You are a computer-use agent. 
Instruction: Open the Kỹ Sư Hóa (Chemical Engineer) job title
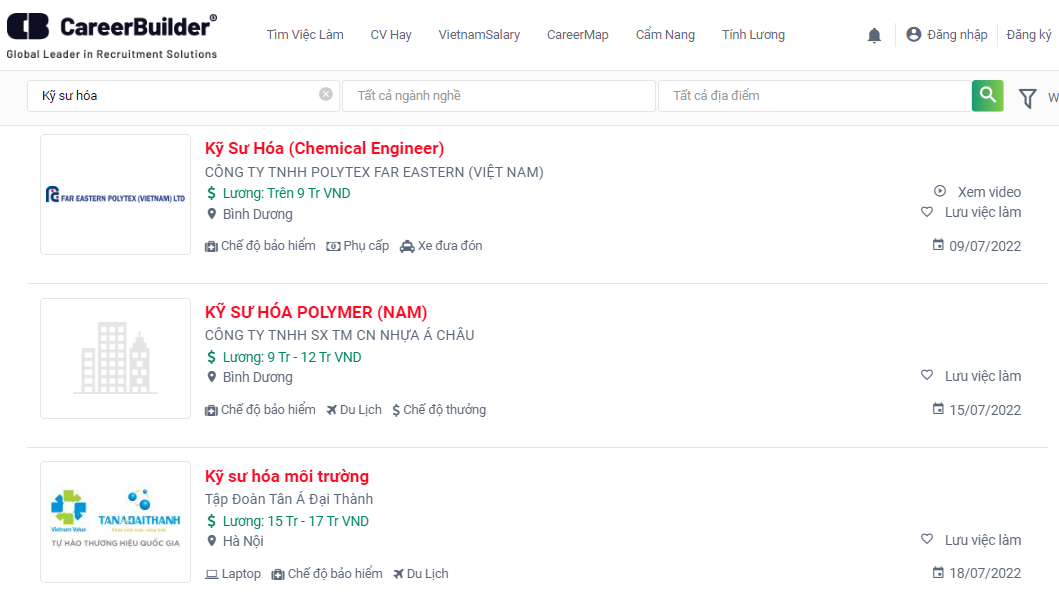point(324,148)
